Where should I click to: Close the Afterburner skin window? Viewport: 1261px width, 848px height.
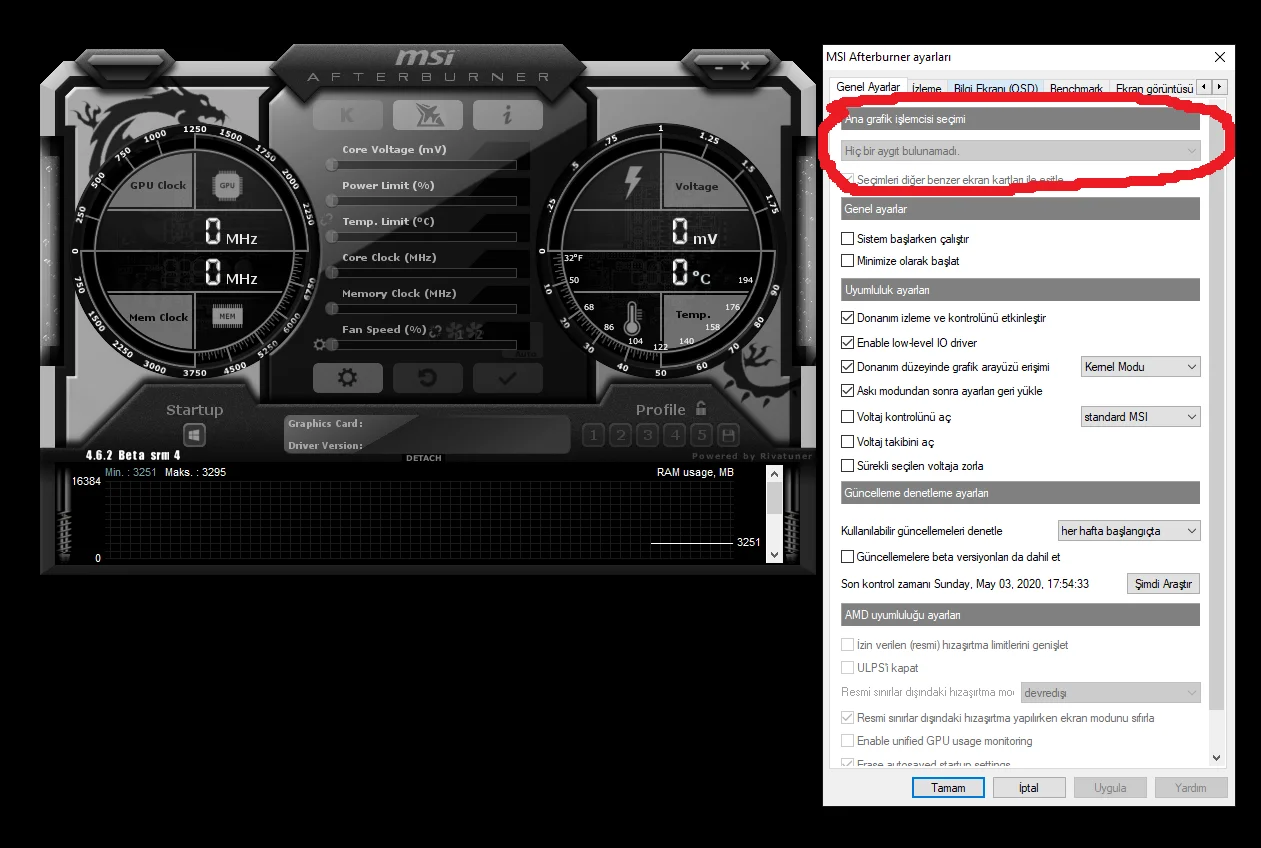[x=745, y=66]
